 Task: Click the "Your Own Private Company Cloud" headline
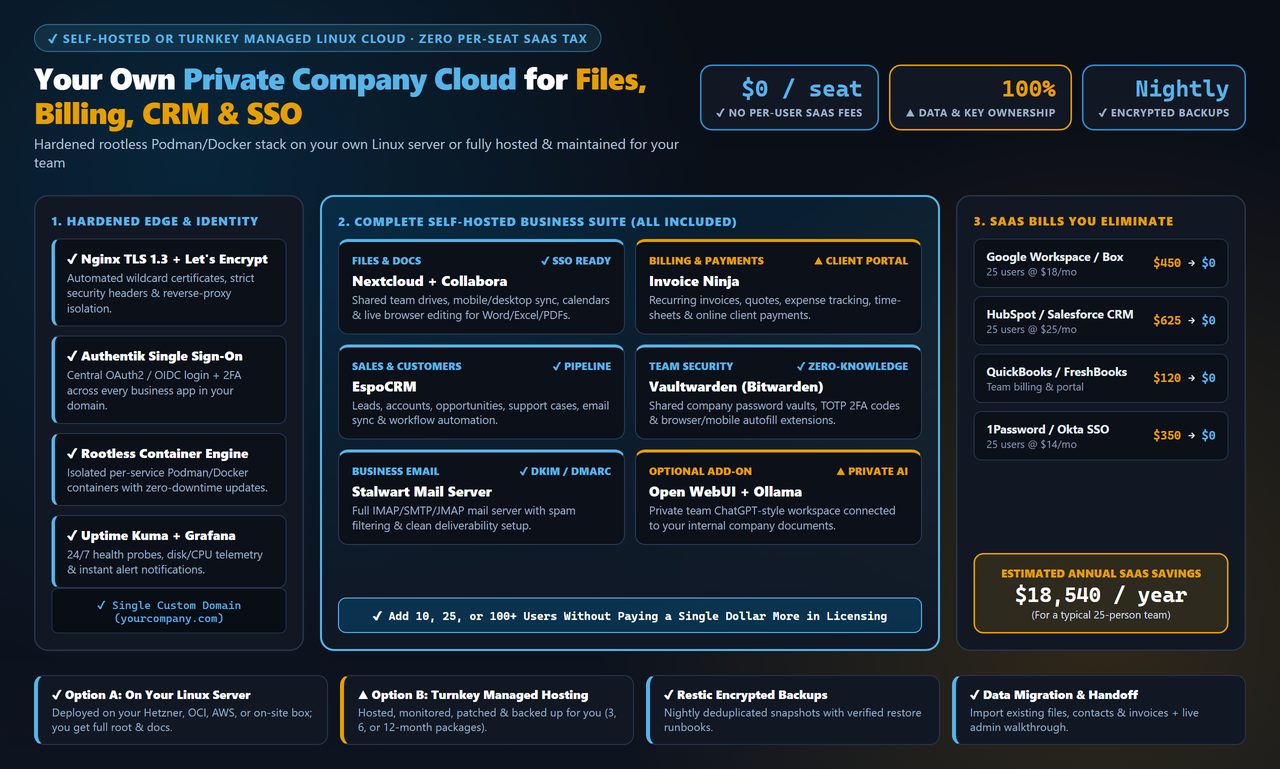coord(340,96)
